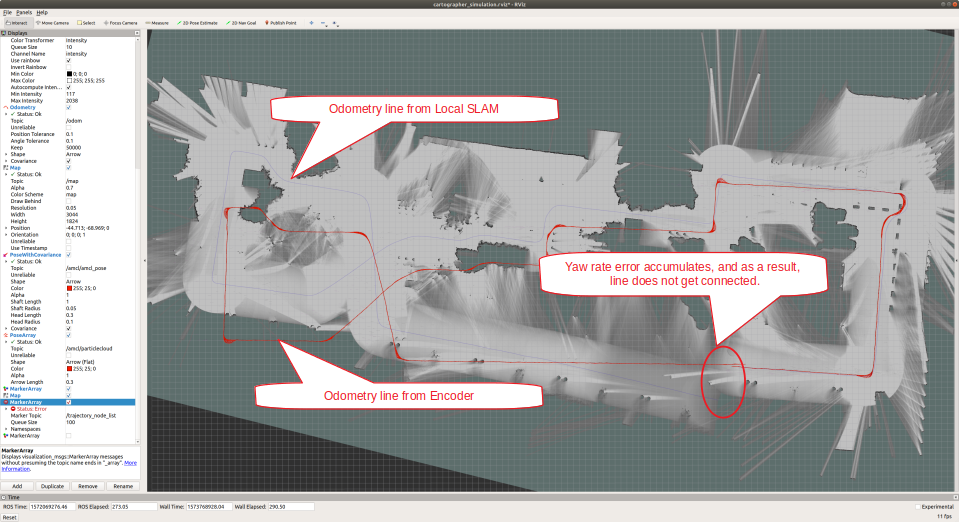
Task: Click the Odometry display icon
Action: [6, 107]
